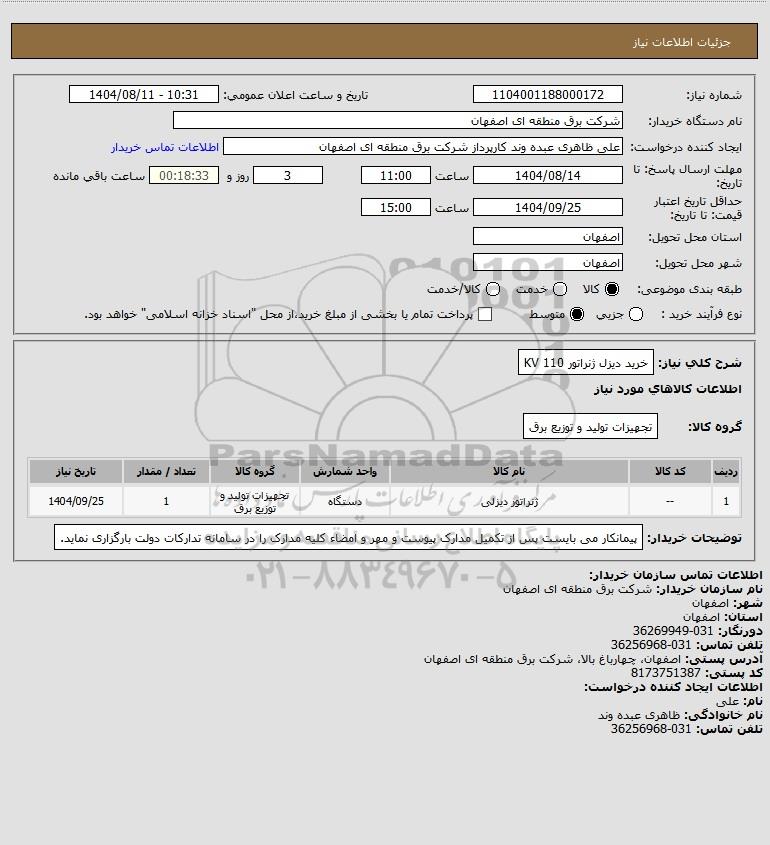This screenshot has width=770, height=845.
Task: Click the postal code 8173751387
Action: tap(665, 673)
